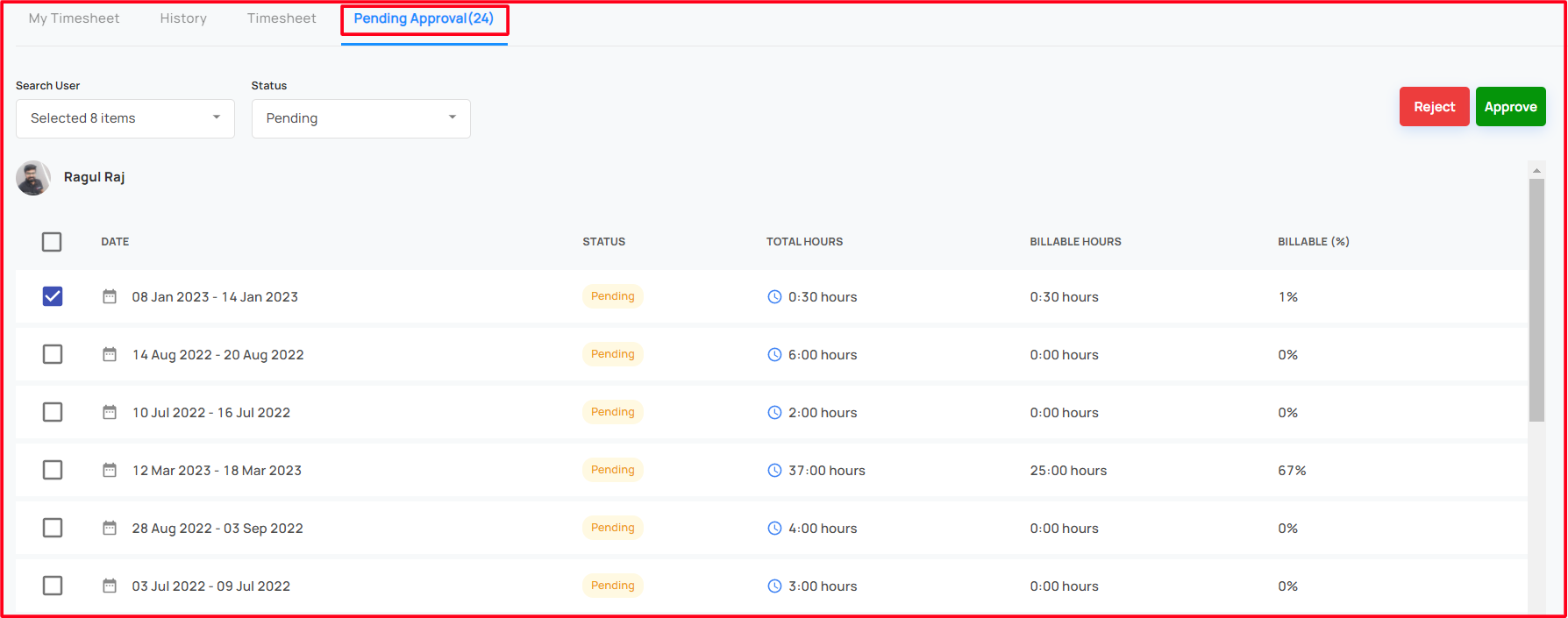Image resolution: width=1568 pixels, height=618 pixels.
Task: Select the Pending Approval(24) tab
Action: pyautogui.click(x=424, y=18)
